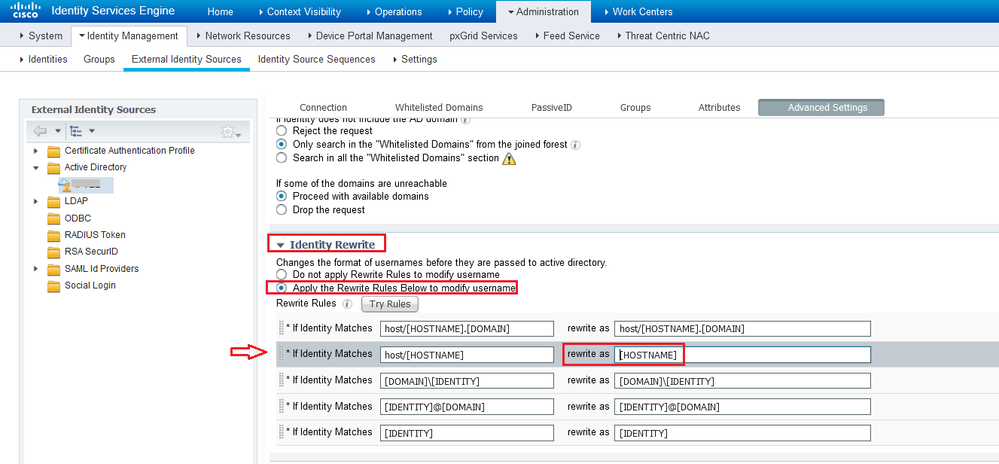
Task: Open the gear settings menu in External Identity Sources
Action: pyautogui.click(x=231, y=132)
